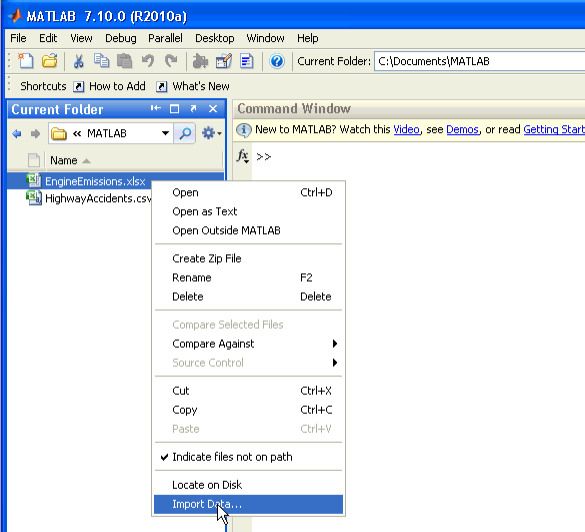
Task: Select Delete in the context menu
Action: tap(248, 297)
